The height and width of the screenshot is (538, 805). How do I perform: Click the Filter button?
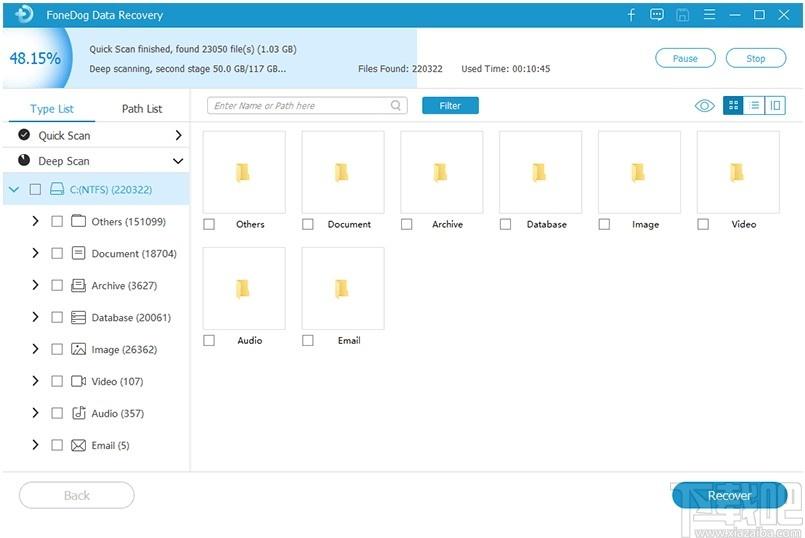click(x=450, y=105)
